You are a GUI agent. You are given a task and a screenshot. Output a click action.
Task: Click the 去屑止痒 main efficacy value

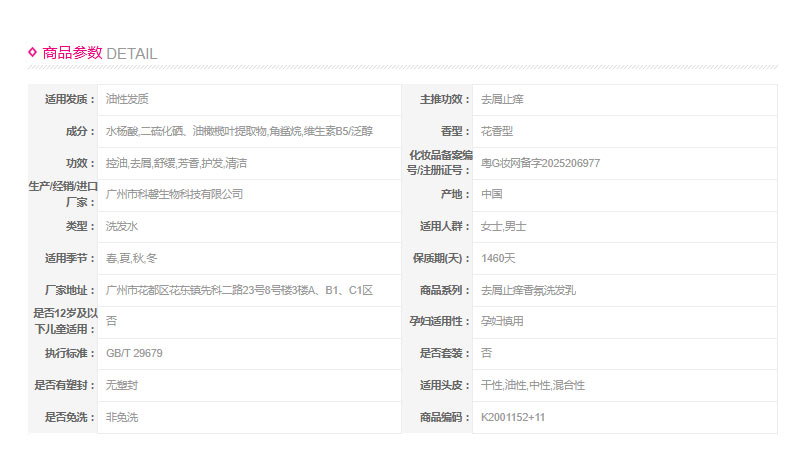tap(502, 100)
